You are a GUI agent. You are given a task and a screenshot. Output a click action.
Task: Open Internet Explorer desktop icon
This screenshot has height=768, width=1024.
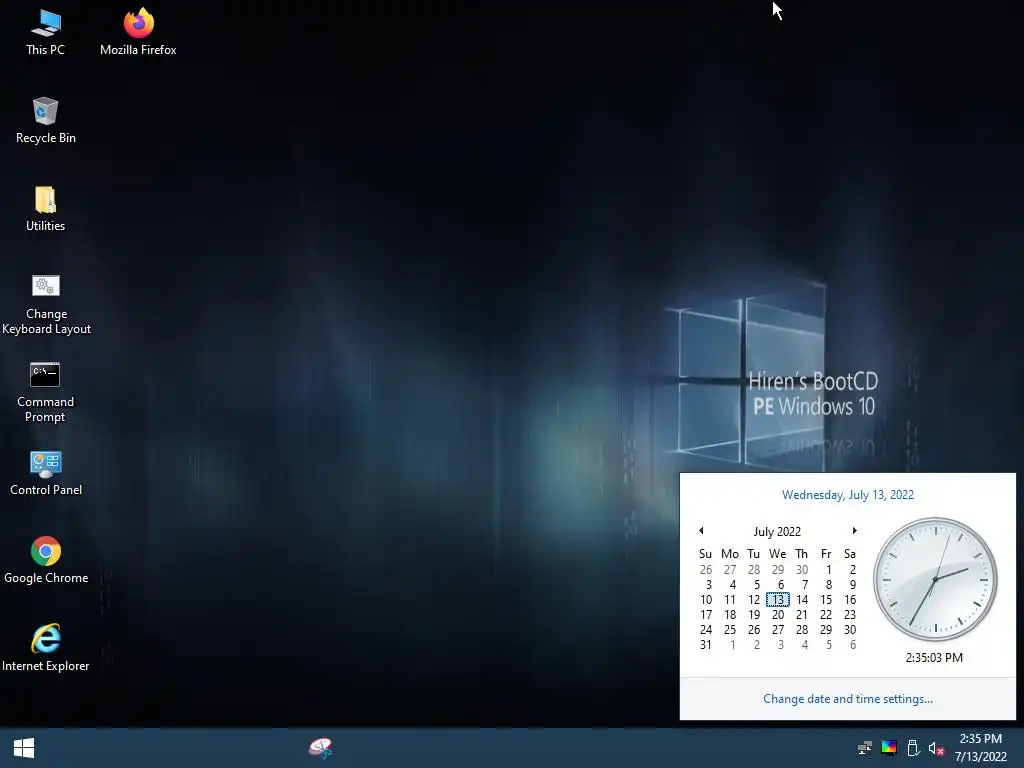pyautogui.click(x=46, y=648)
